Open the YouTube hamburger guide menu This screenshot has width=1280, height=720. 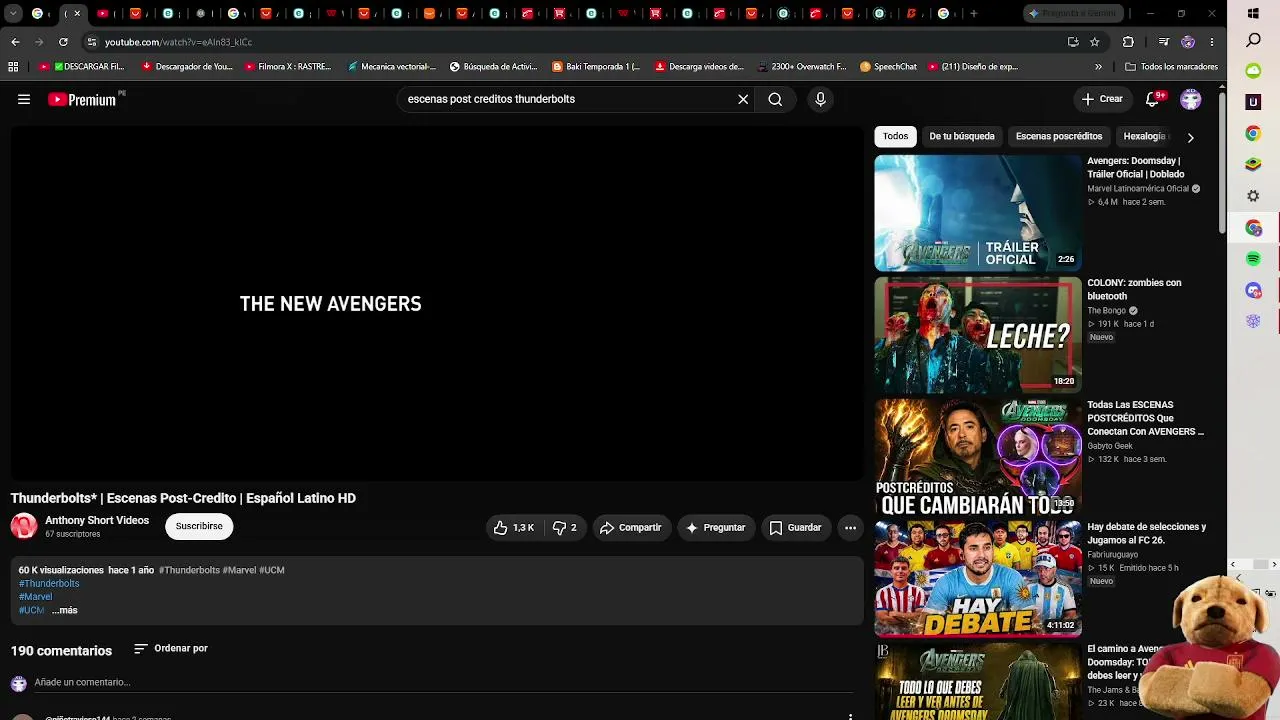[24, 99]
